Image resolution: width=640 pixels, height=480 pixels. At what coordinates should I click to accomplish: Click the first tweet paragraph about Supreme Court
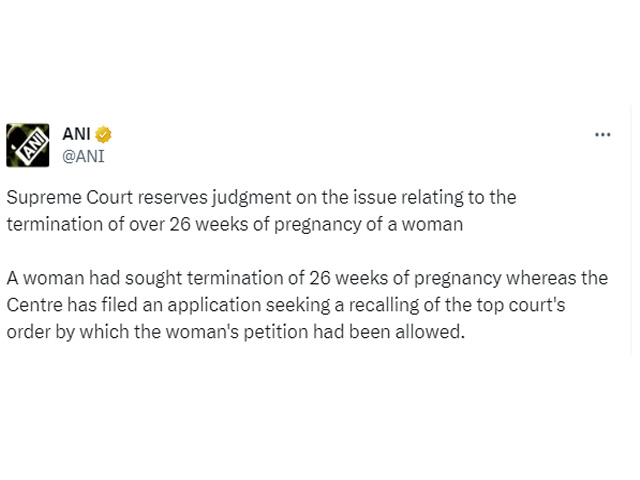[x=262, y=211]
